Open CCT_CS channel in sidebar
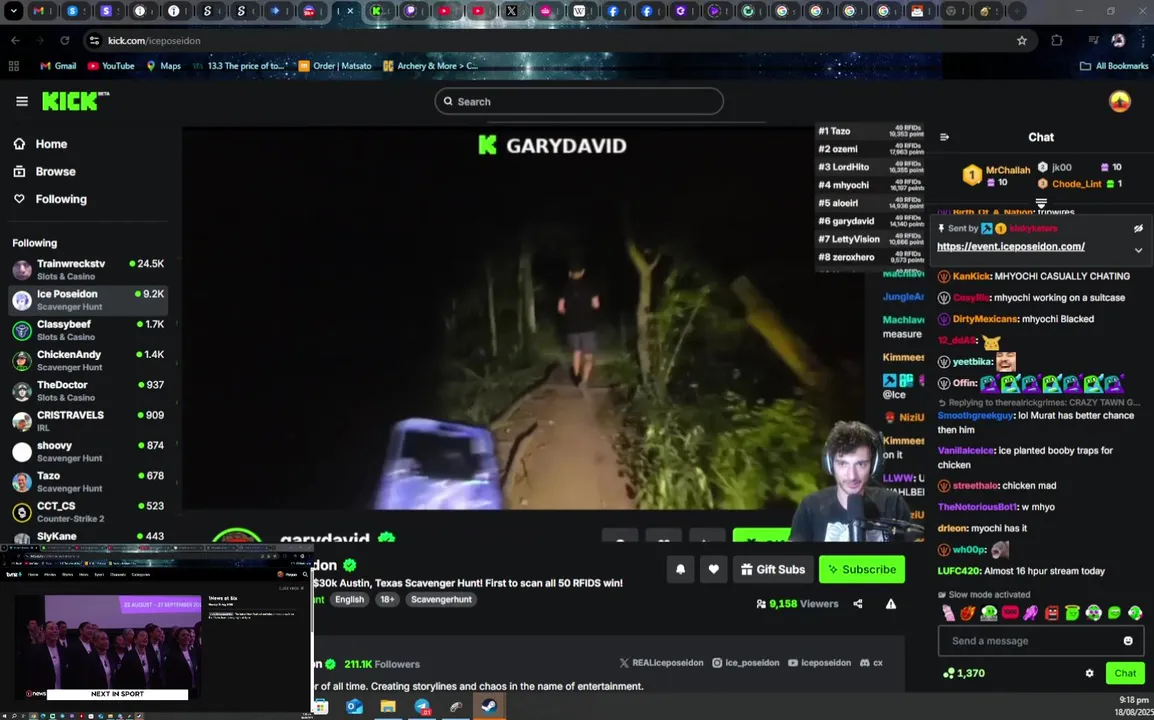 (x=88, y=512)
